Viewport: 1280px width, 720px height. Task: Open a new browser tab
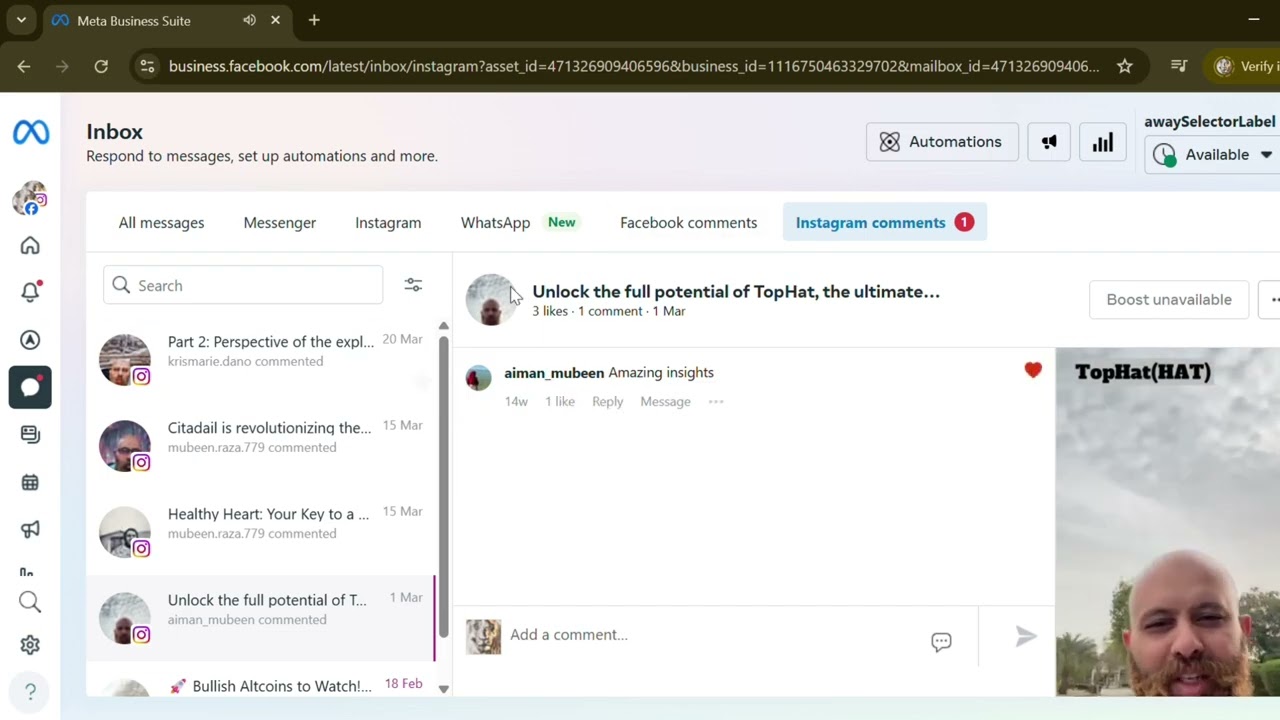click(314, 20)
